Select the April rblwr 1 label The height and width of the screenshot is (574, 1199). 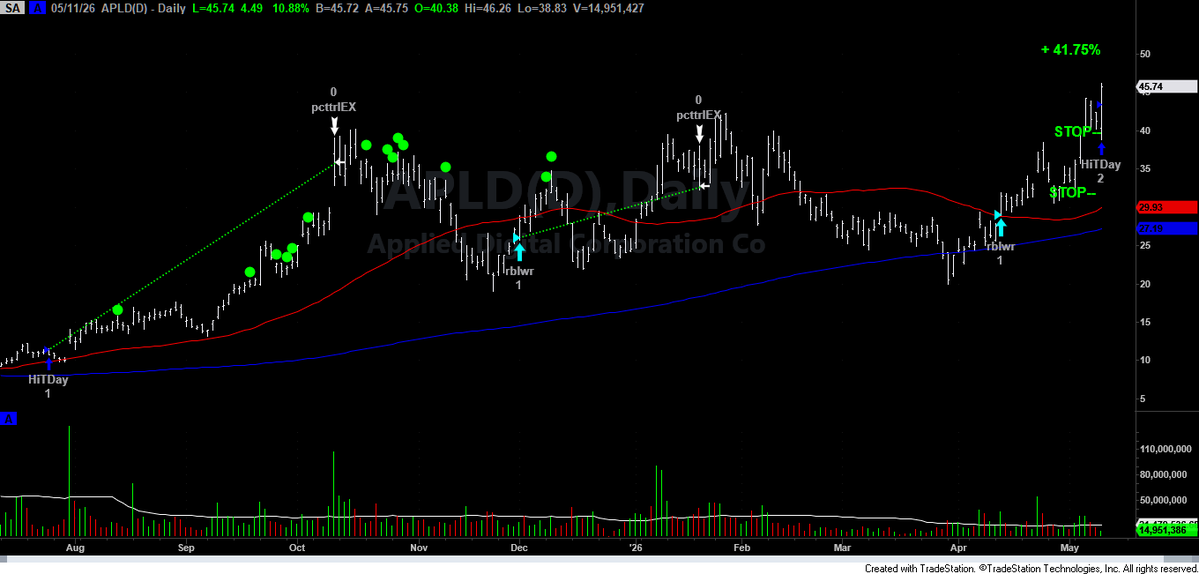[x=1000, y=253]
